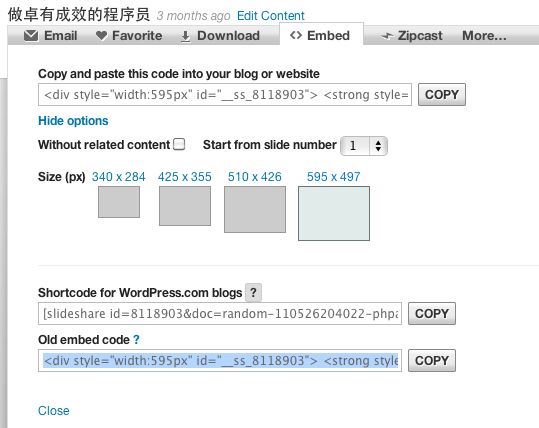539x428 pixels.
Task: Click the Favorite heart icon
Action: click(101, 35)
